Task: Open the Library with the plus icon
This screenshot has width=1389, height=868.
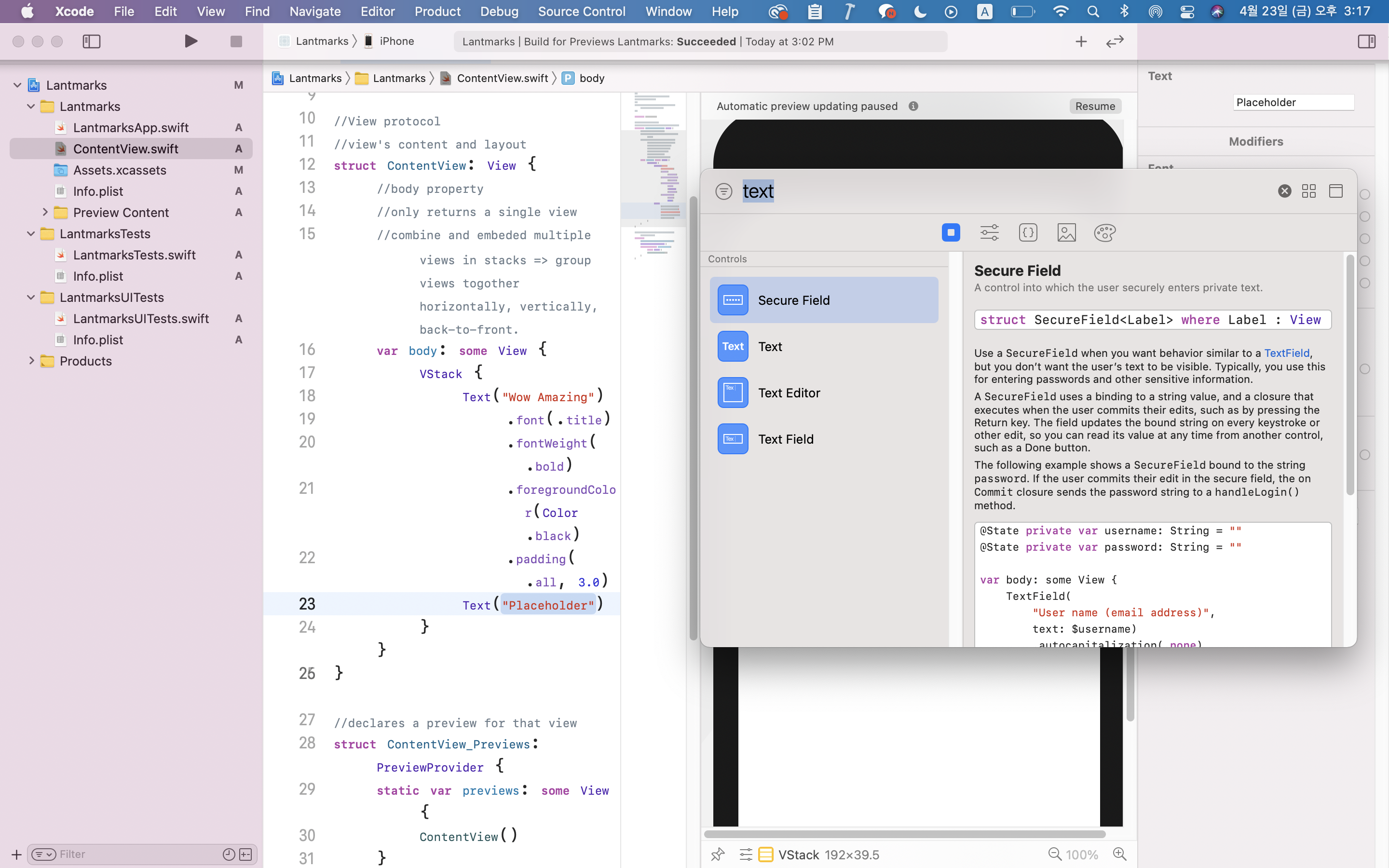Action: click(1081, 41)
